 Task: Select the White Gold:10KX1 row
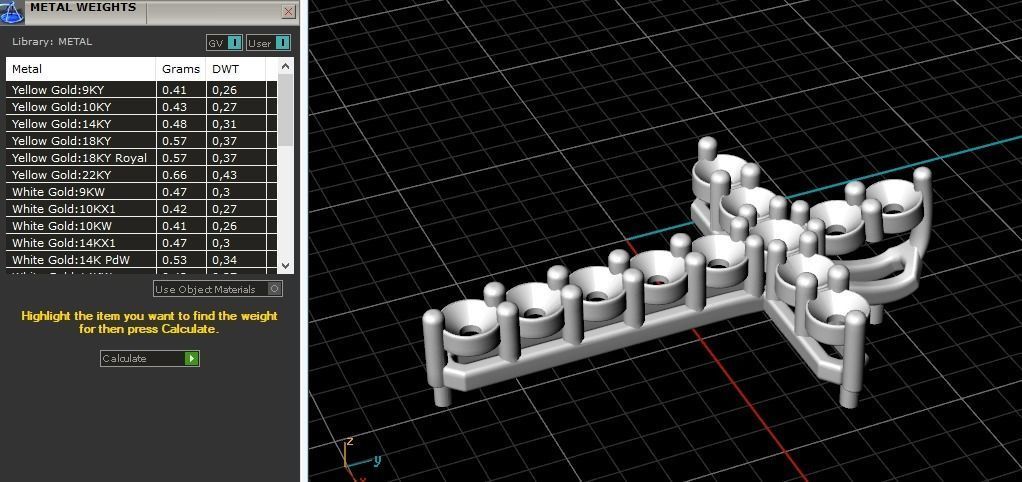(x=141, y=208)
